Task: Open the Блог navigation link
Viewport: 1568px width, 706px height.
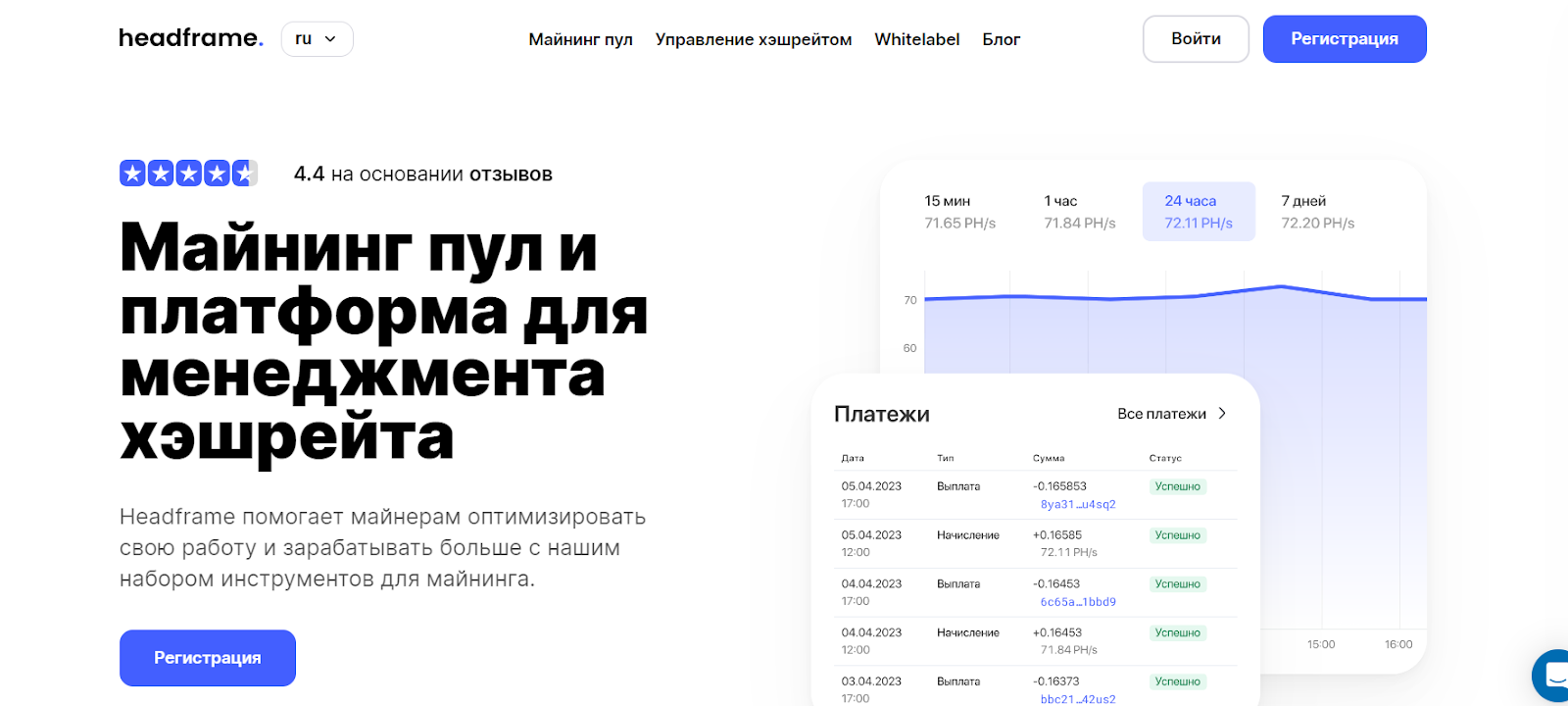Action: (1001, 39)
